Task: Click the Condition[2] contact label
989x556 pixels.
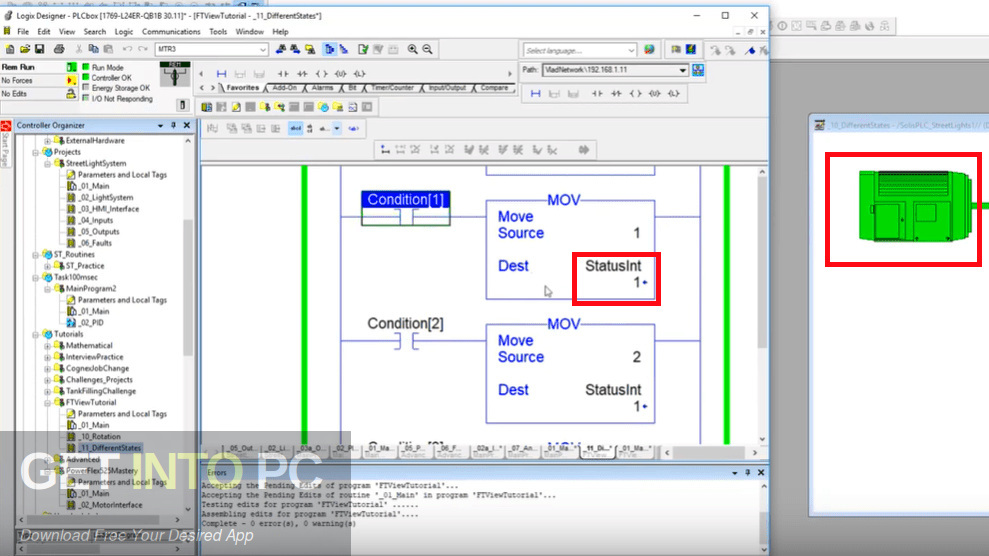Action: (x=406, y=323)
